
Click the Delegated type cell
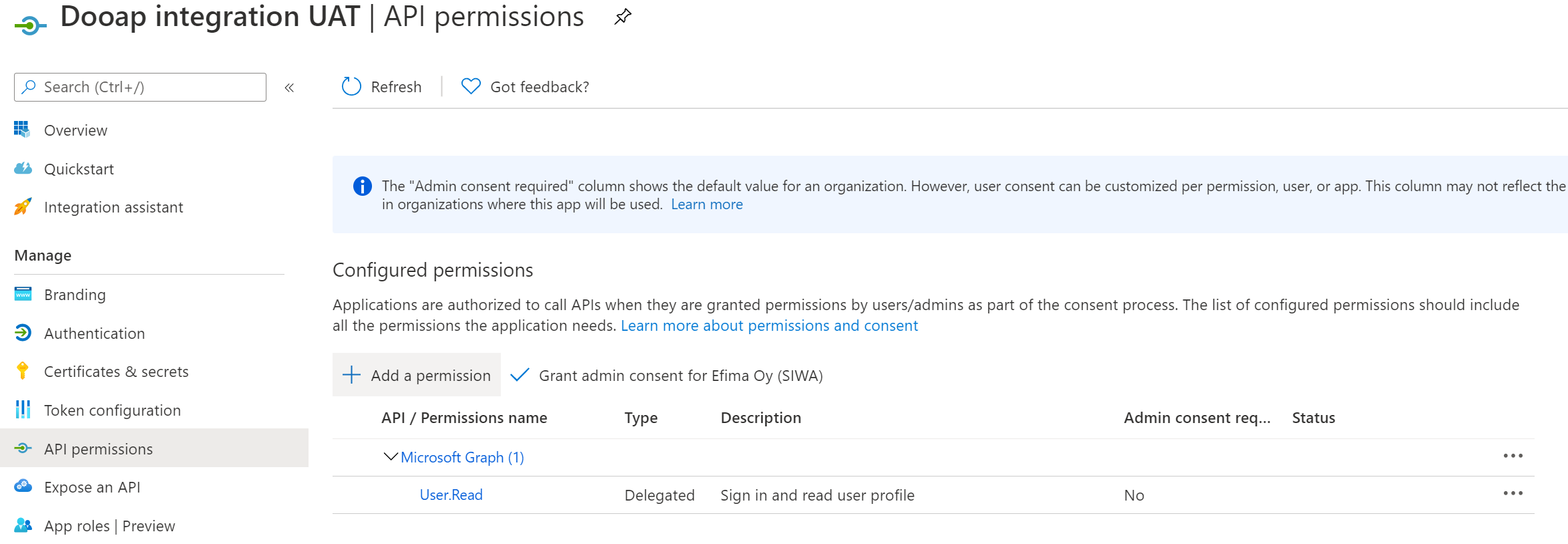(660, 495)
